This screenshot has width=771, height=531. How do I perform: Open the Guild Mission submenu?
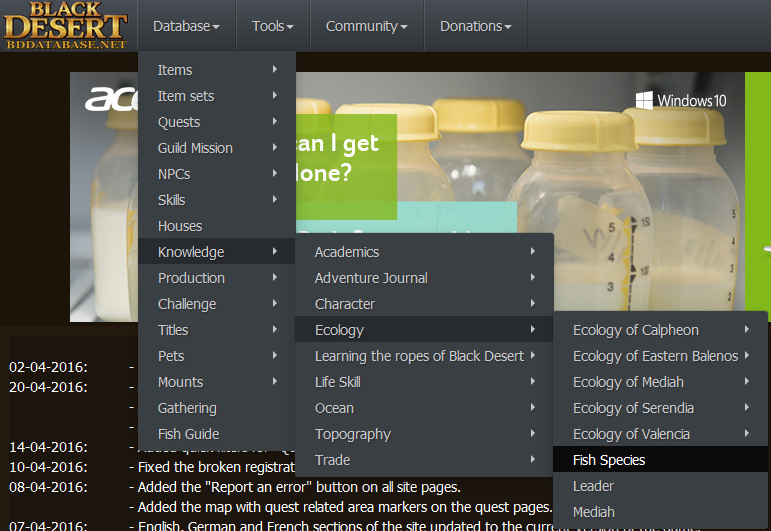pyautogui.click(x=217, y=148)
